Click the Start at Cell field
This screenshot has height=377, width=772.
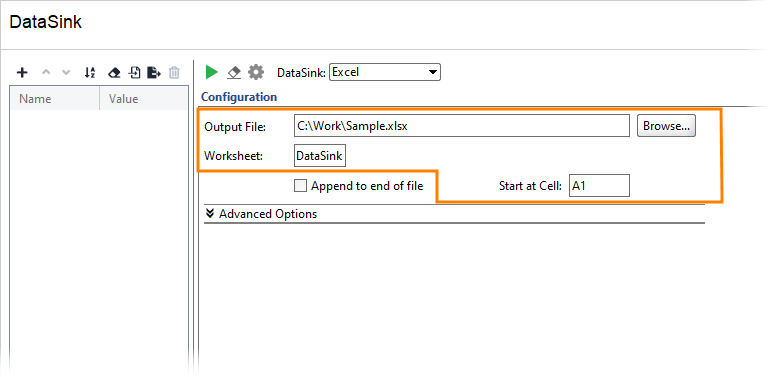599,186
